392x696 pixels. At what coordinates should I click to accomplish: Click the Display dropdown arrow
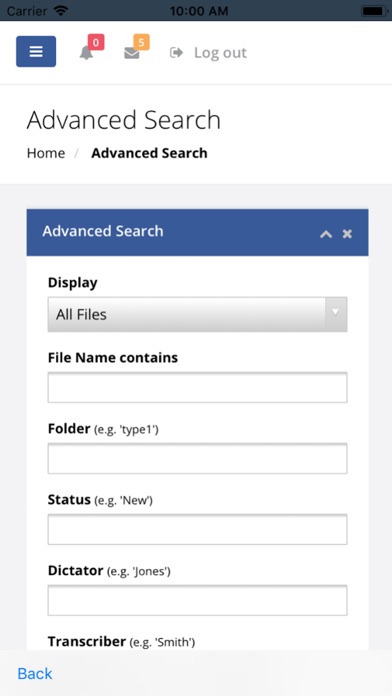click(x=336, y=313)
